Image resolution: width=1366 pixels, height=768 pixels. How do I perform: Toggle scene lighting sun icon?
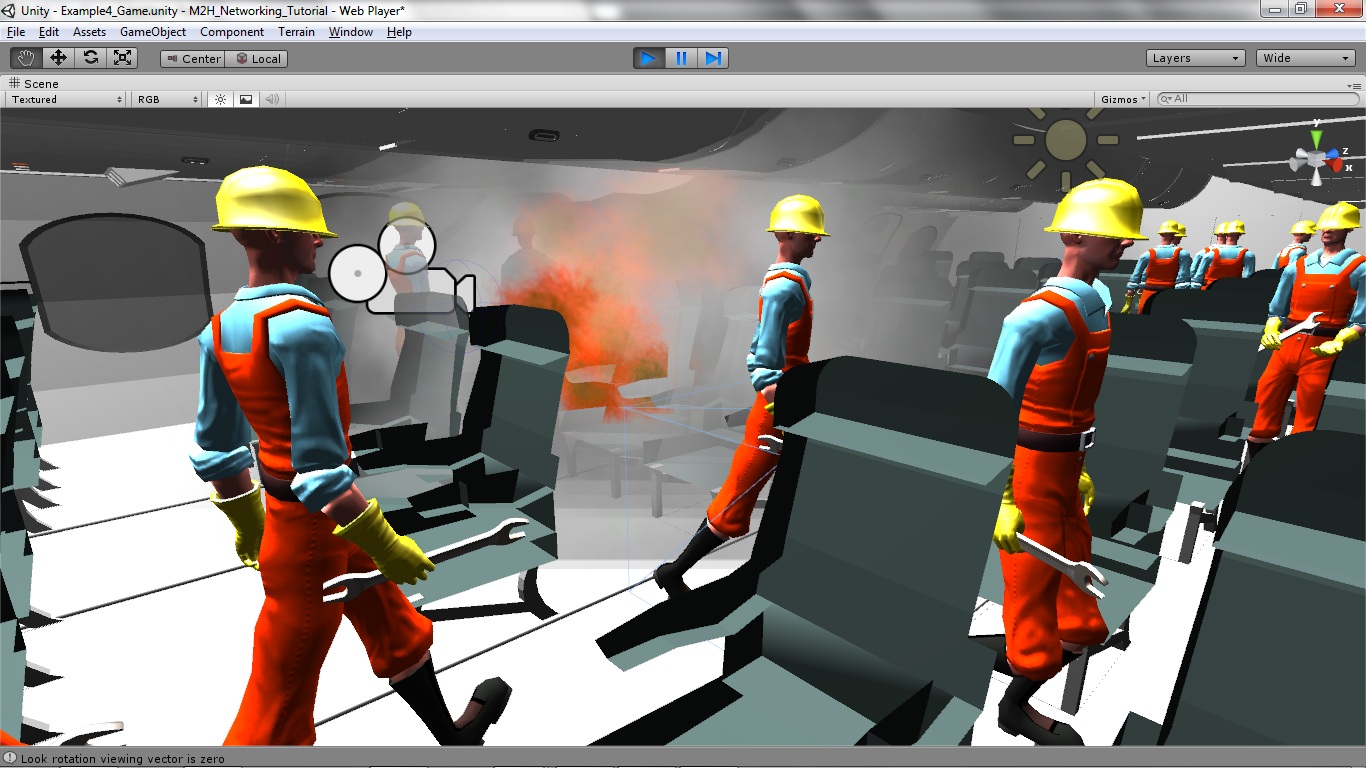pyautogui.click(x=221, y=99)
